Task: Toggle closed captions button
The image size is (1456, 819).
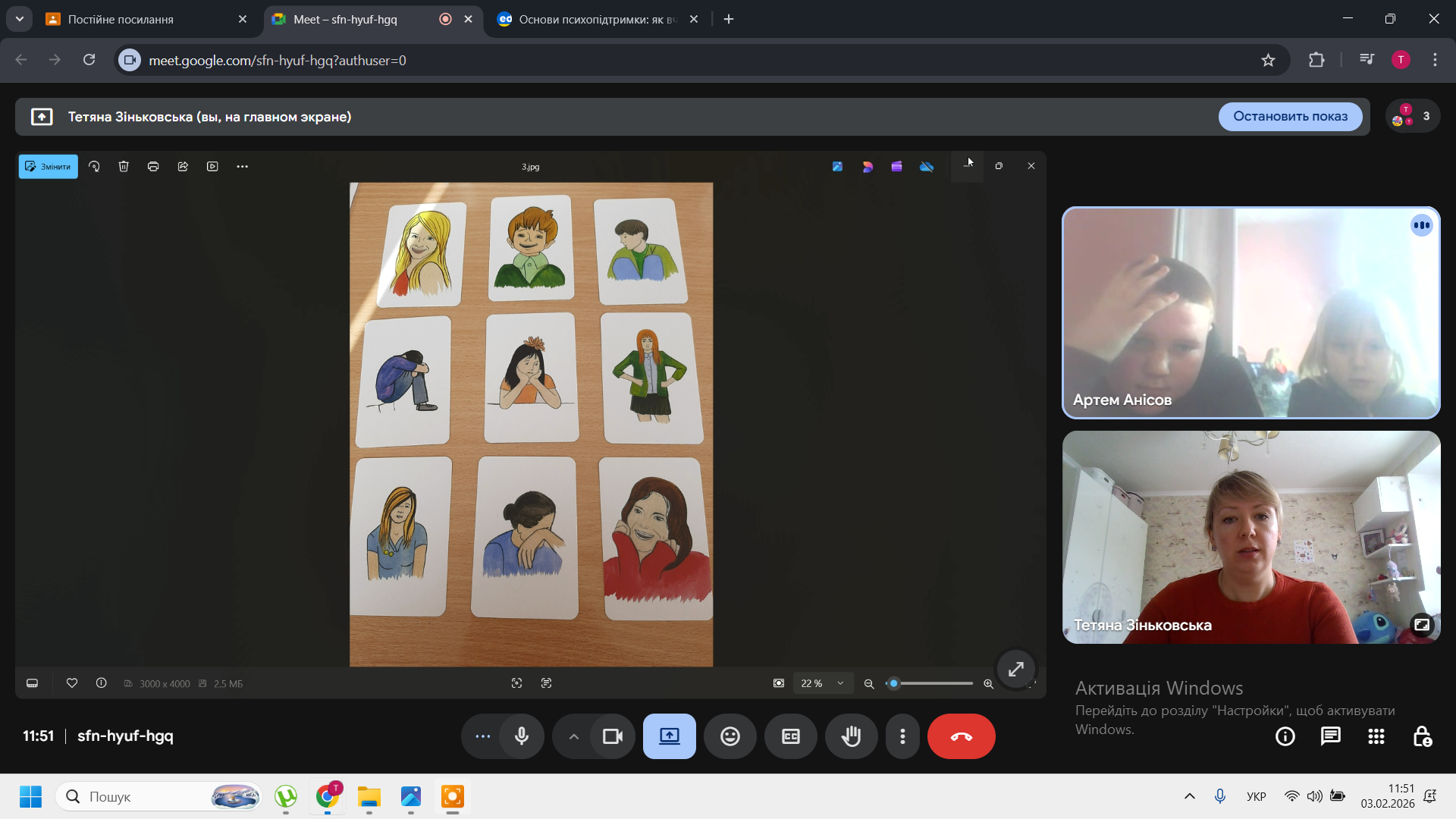Action: pos(790,736)
